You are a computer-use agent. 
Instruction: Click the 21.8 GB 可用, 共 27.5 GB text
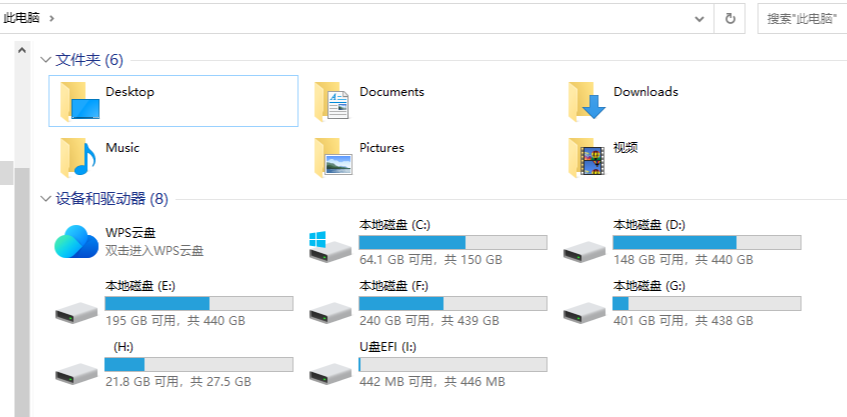pyautogui.click(x=178, y=382)
